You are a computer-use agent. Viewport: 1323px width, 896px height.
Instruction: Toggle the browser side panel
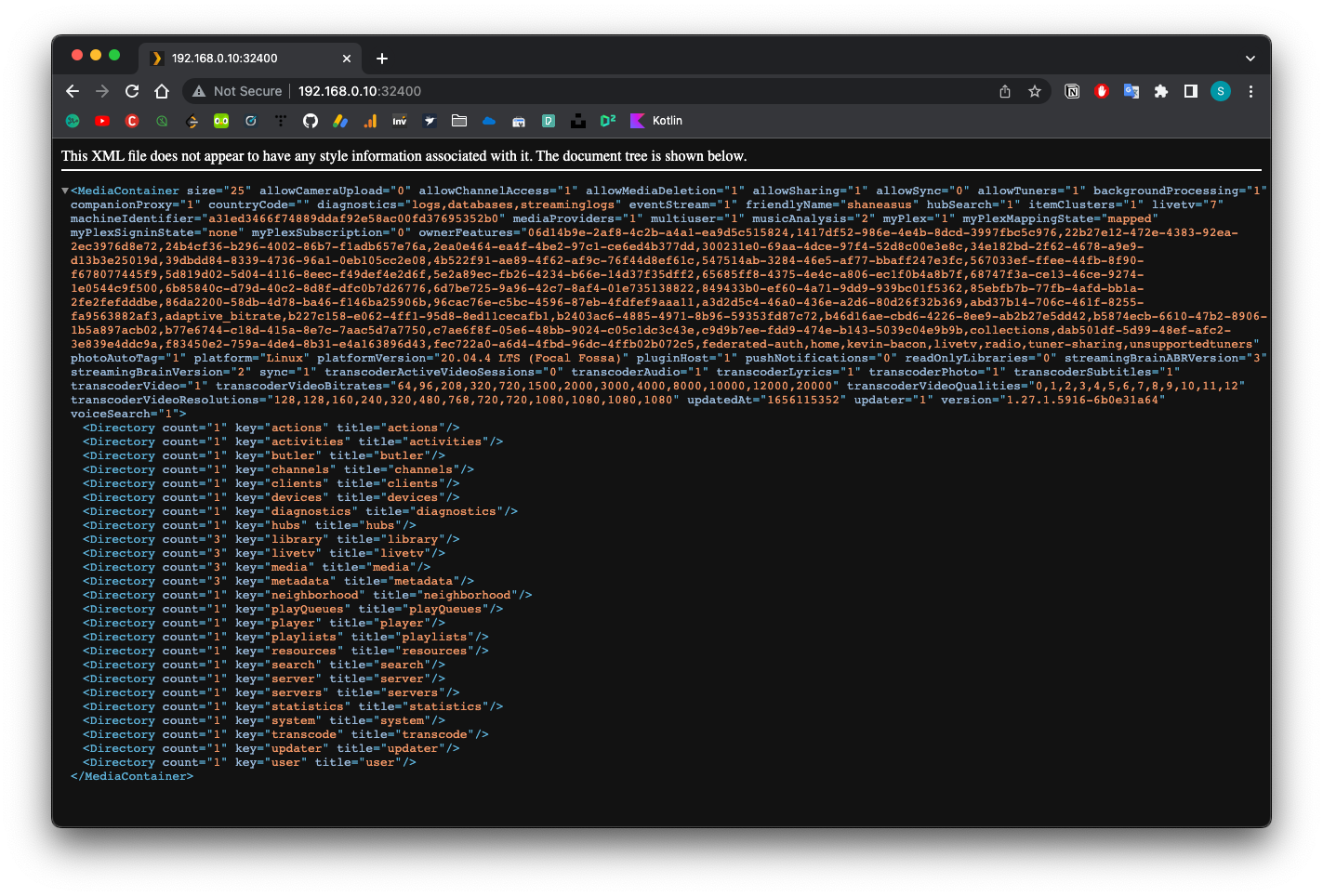(x=1191, y=91)
